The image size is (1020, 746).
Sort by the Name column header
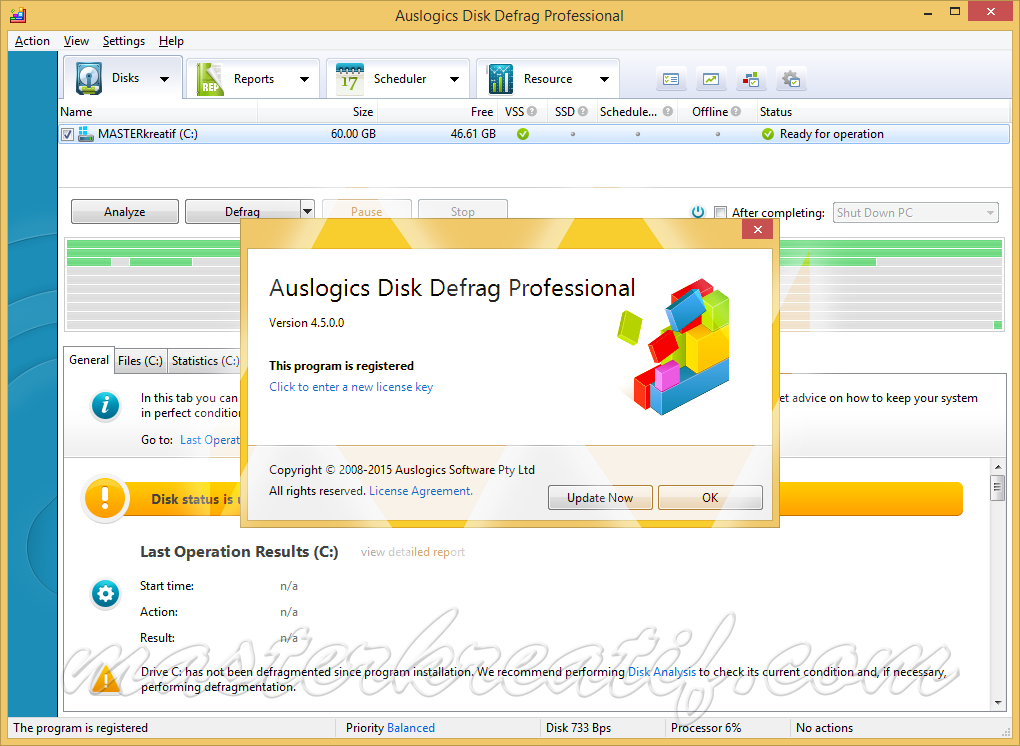tap(157, 111)
